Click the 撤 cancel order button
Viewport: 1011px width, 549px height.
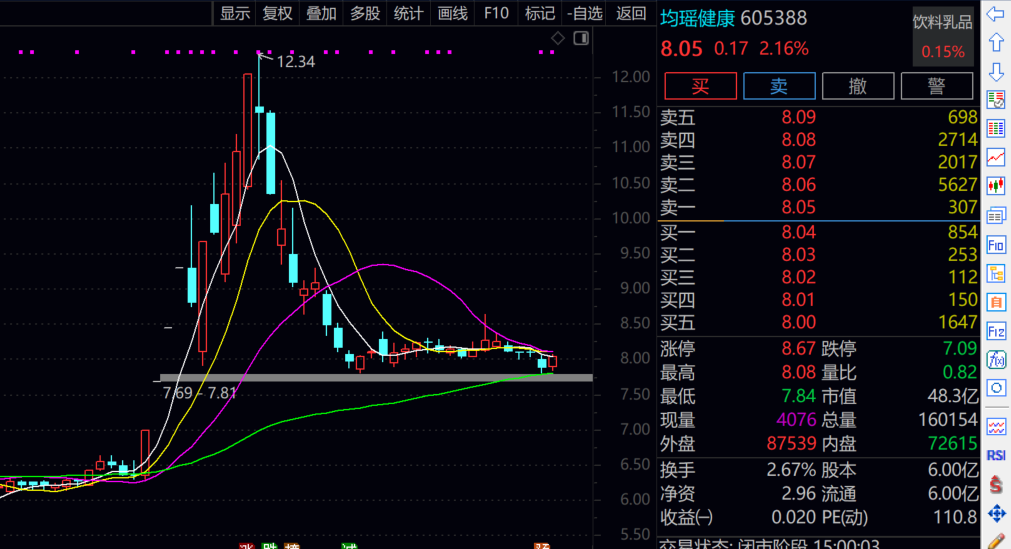[x=858, y=86]
